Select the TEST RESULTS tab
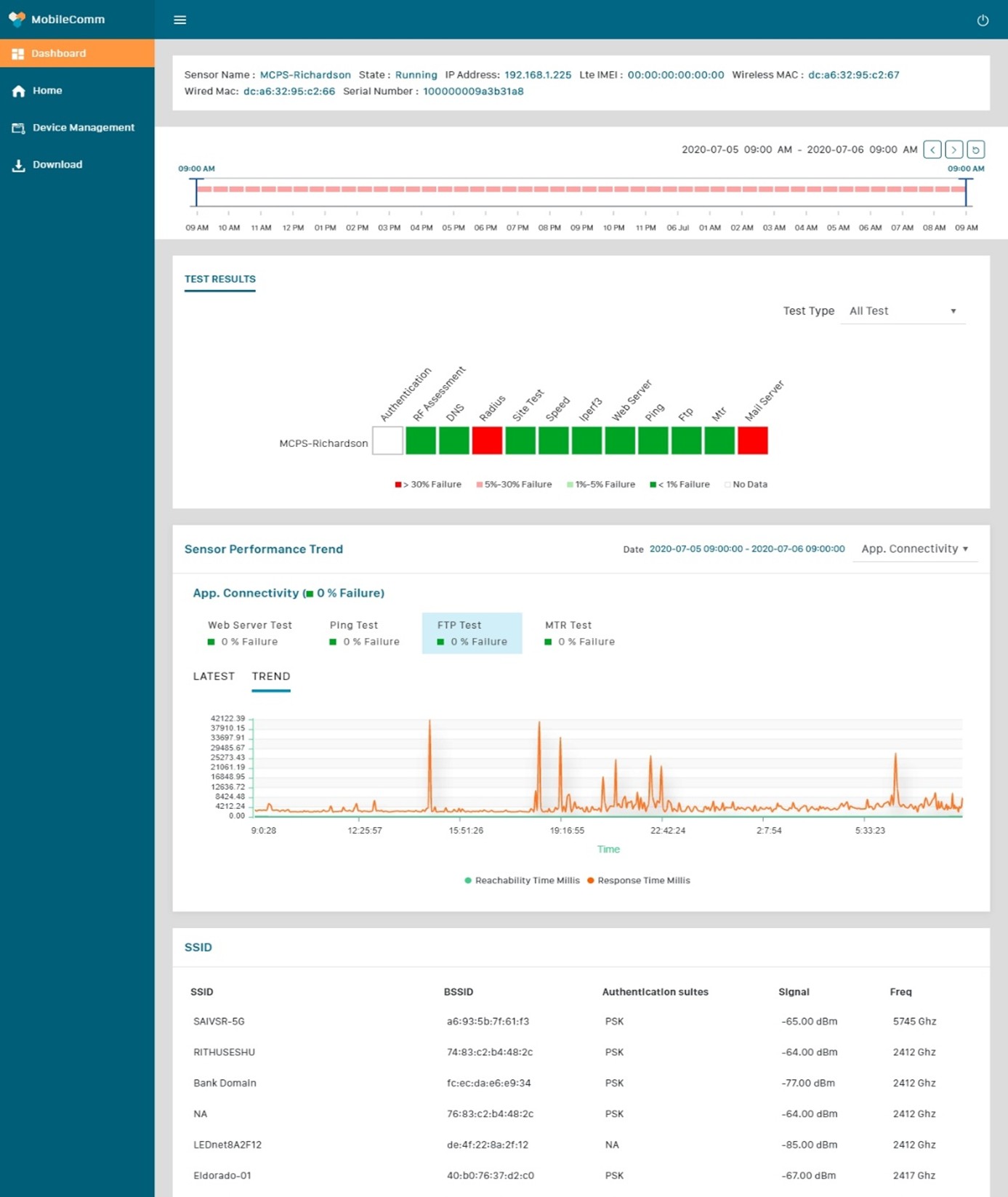 point(219,279)
